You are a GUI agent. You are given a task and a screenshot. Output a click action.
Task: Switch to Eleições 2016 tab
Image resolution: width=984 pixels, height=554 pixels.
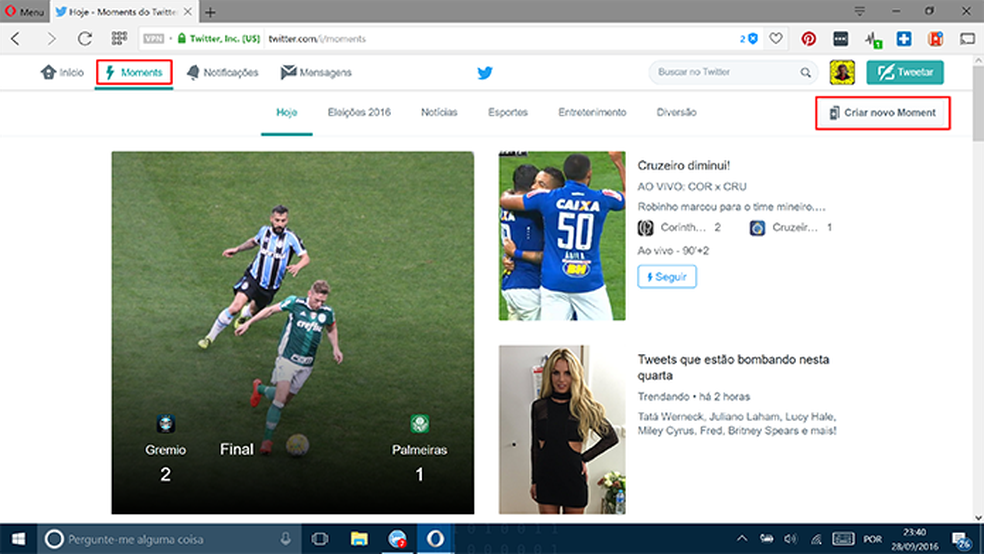(x=359, y=113)
